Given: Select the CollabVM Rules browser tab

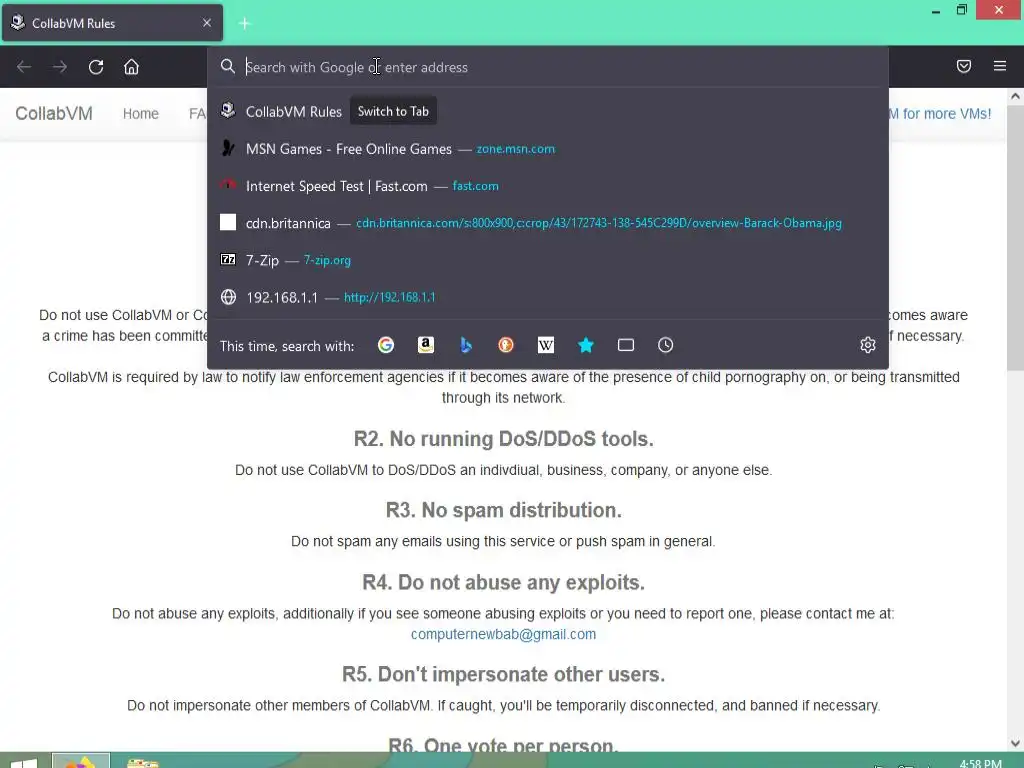Looking at the screenshot, I should click(x=112, y=23).
